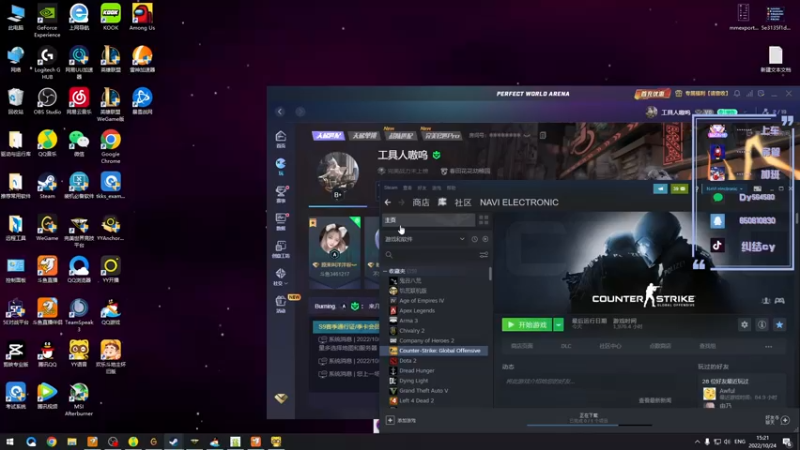The height and width of the screenshot is (450, 800).
Task: Open Logitech G HUB desktop icon
Action: pyautogui.click(x=47, y=63)
